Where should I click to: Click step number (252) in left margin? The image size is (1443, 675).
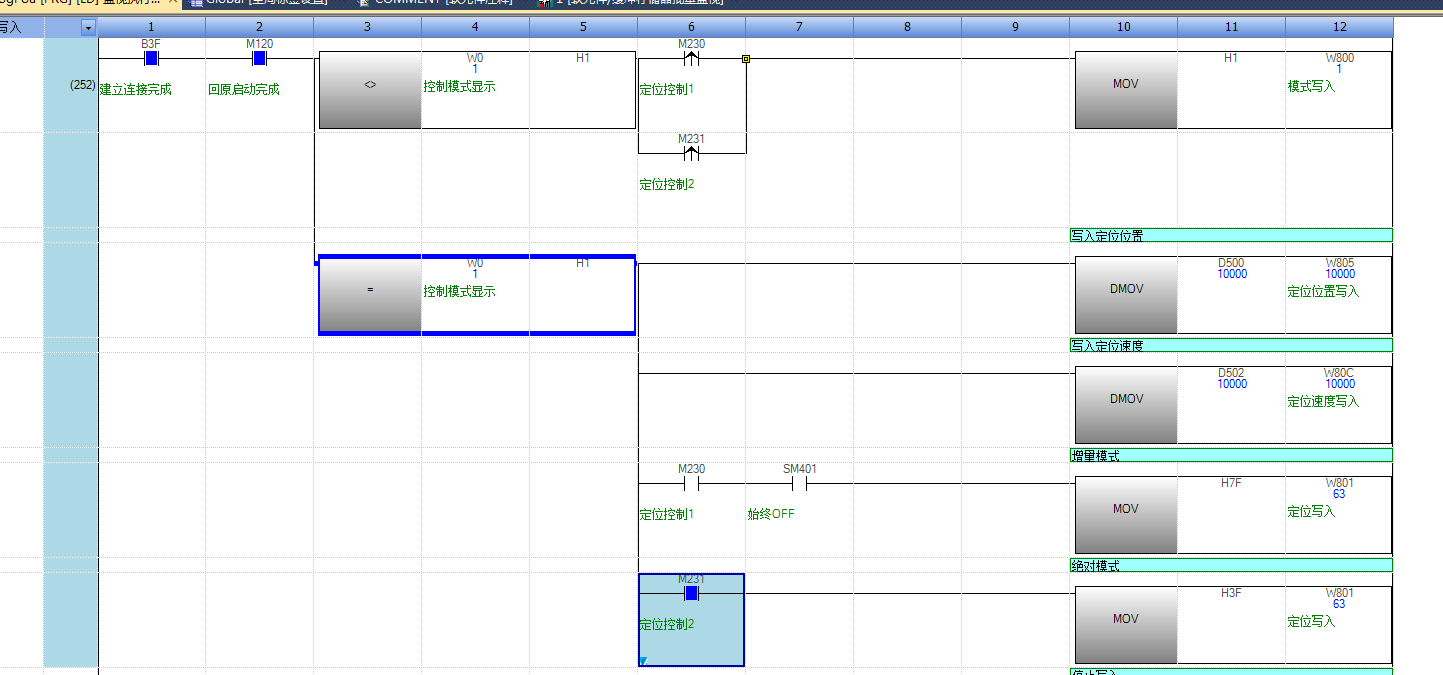(82, 86)
